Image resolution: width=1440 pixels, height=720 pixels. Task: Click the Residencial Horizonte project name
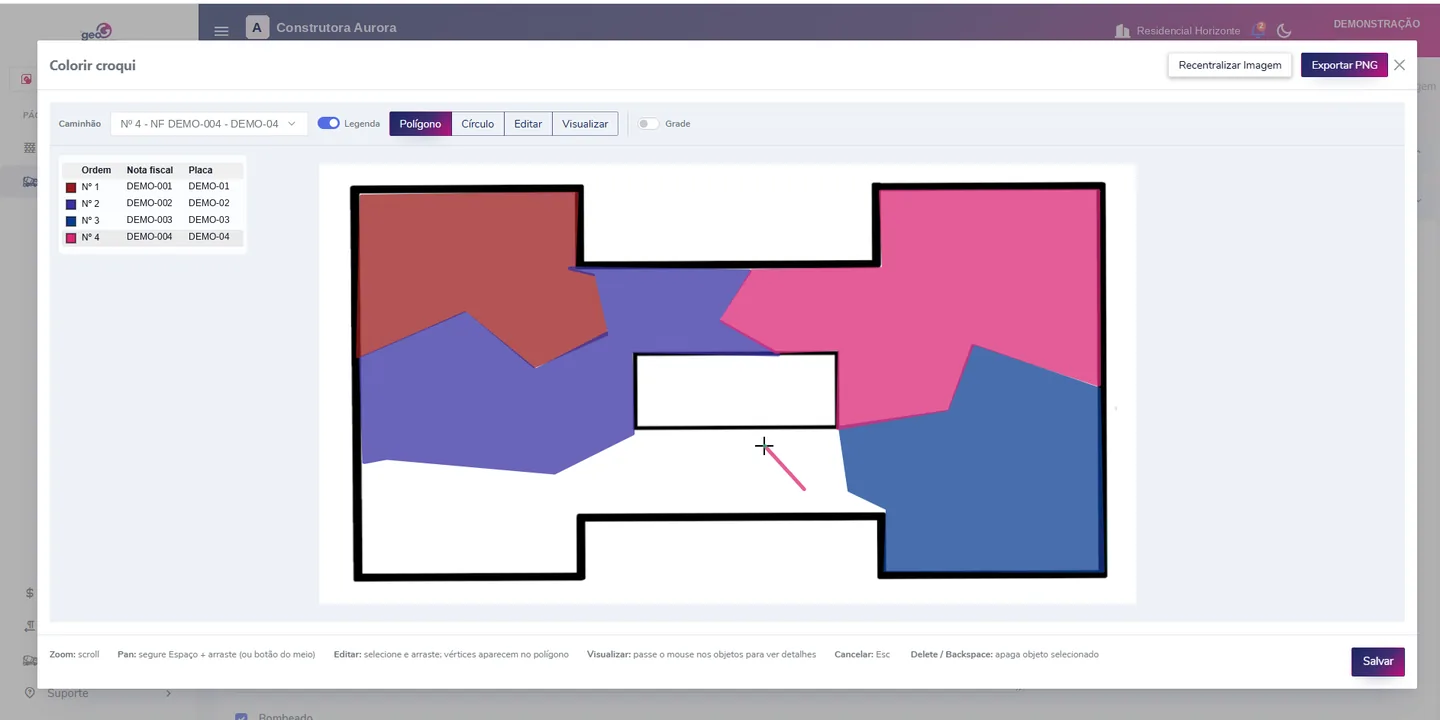click(1188, 31)
